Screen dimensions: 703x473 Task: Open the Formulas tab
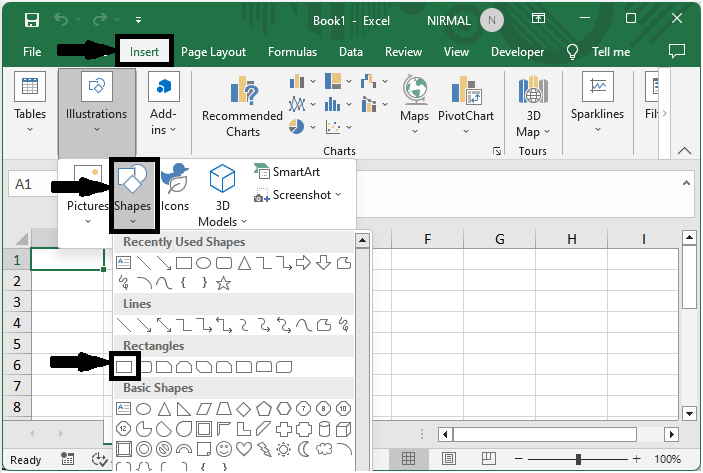pos(292,52)
